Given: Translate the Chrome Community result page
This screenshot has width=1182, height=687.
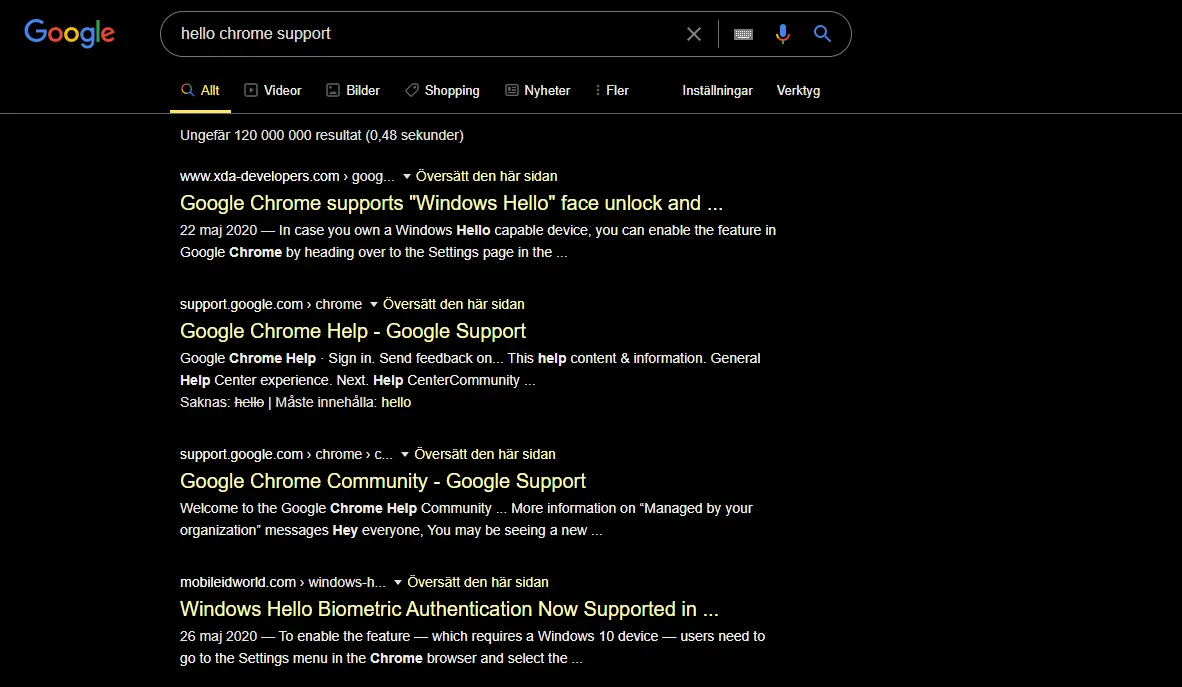Looking at the screenshot, I should [x=485, y=454].
